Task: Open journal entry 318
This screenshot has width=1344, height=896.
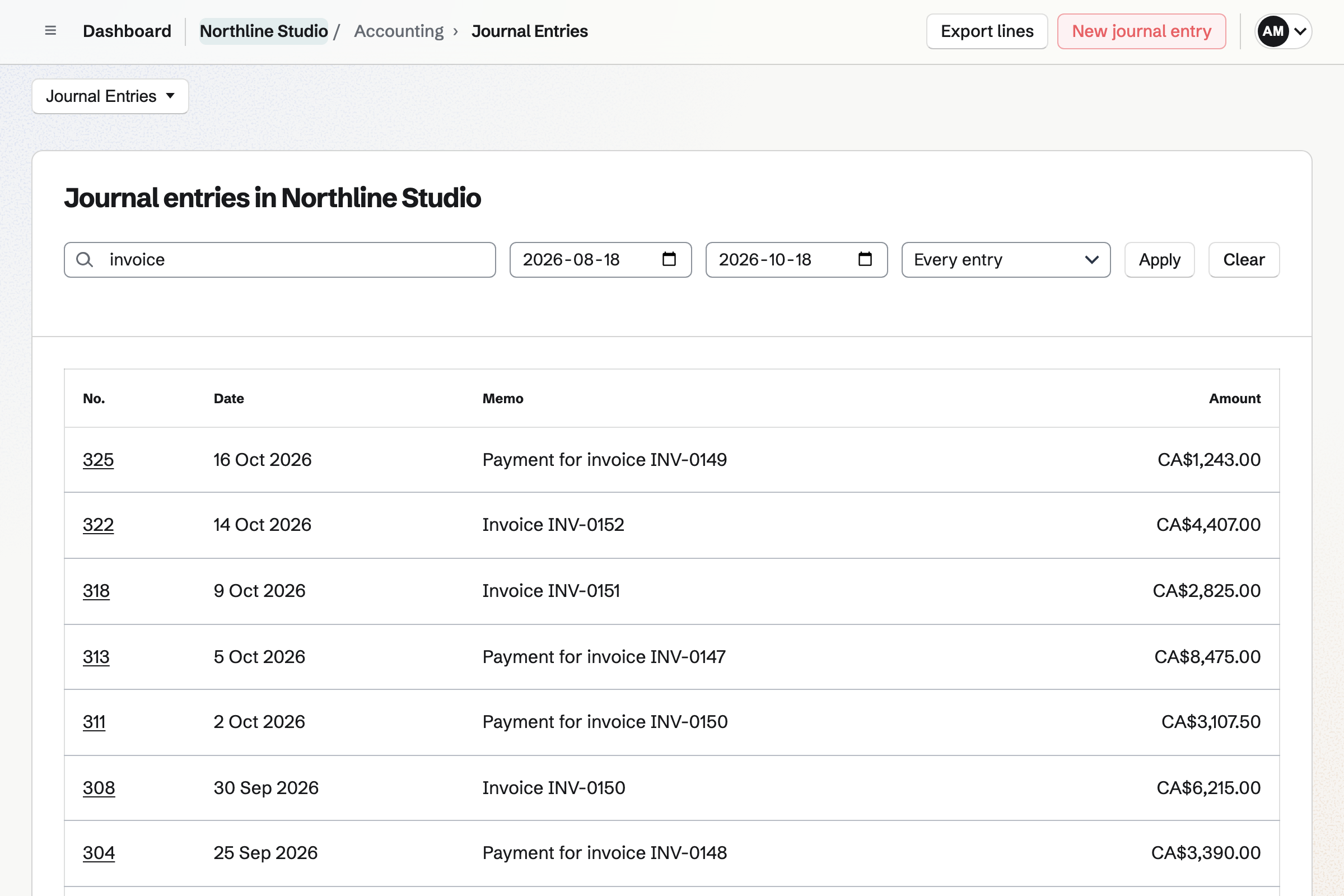Action: point(96,591)
